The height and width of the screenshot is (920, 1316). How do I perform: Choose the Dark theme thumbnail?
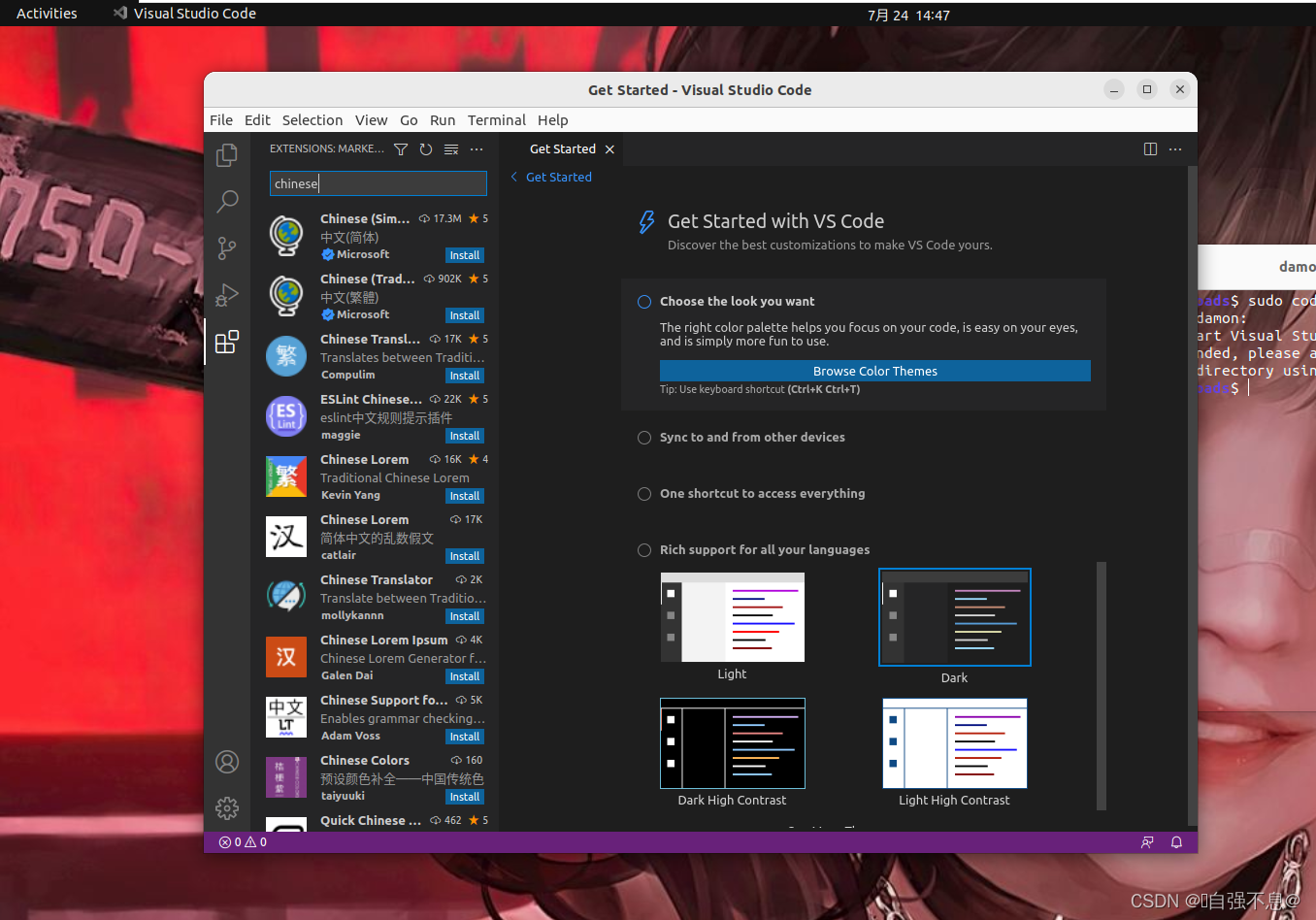955,617
